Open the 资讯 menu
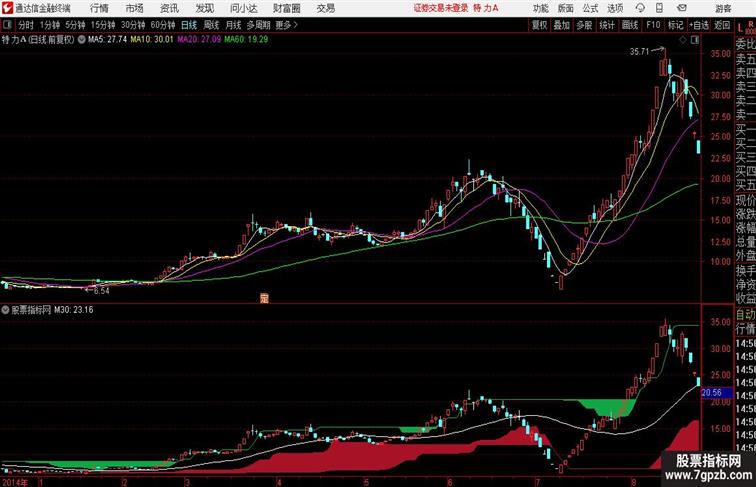756x487 pixels. coord(169,8)
